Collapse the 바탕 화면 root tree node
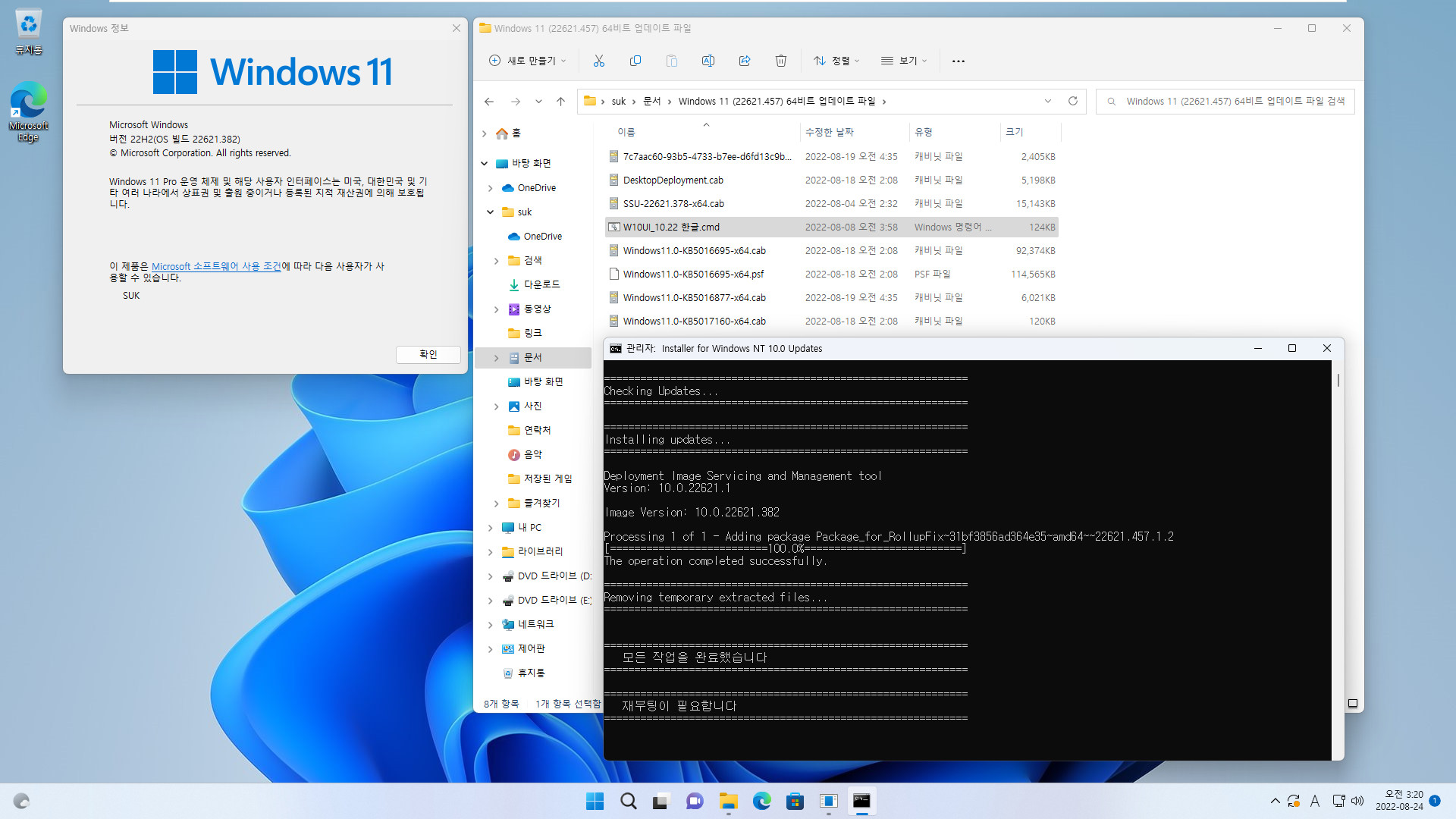Screen dimensions: 1456x819 coord(485,163)
